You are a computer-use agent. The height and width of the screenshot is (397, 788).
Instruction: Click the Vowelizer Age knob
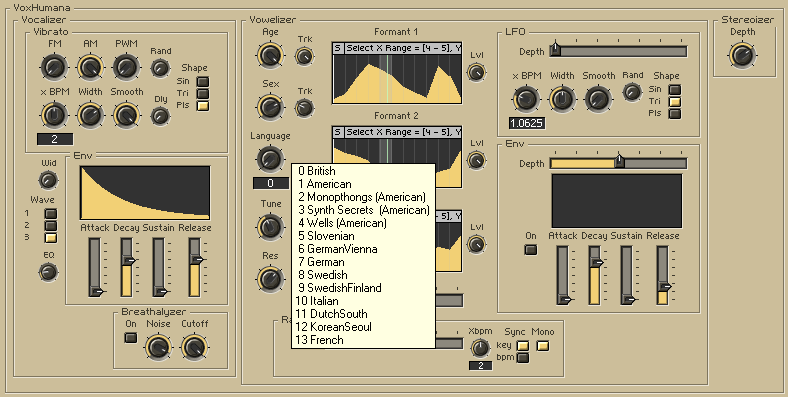click(270, 55)
